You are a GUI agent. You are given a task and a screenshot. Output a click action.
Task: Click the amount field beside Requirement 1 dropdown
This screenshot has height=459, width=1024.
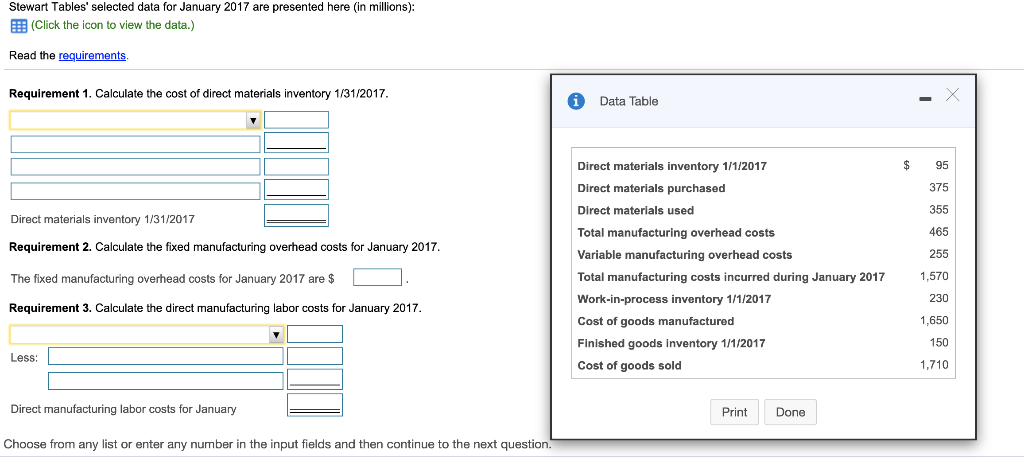point(296,120)
